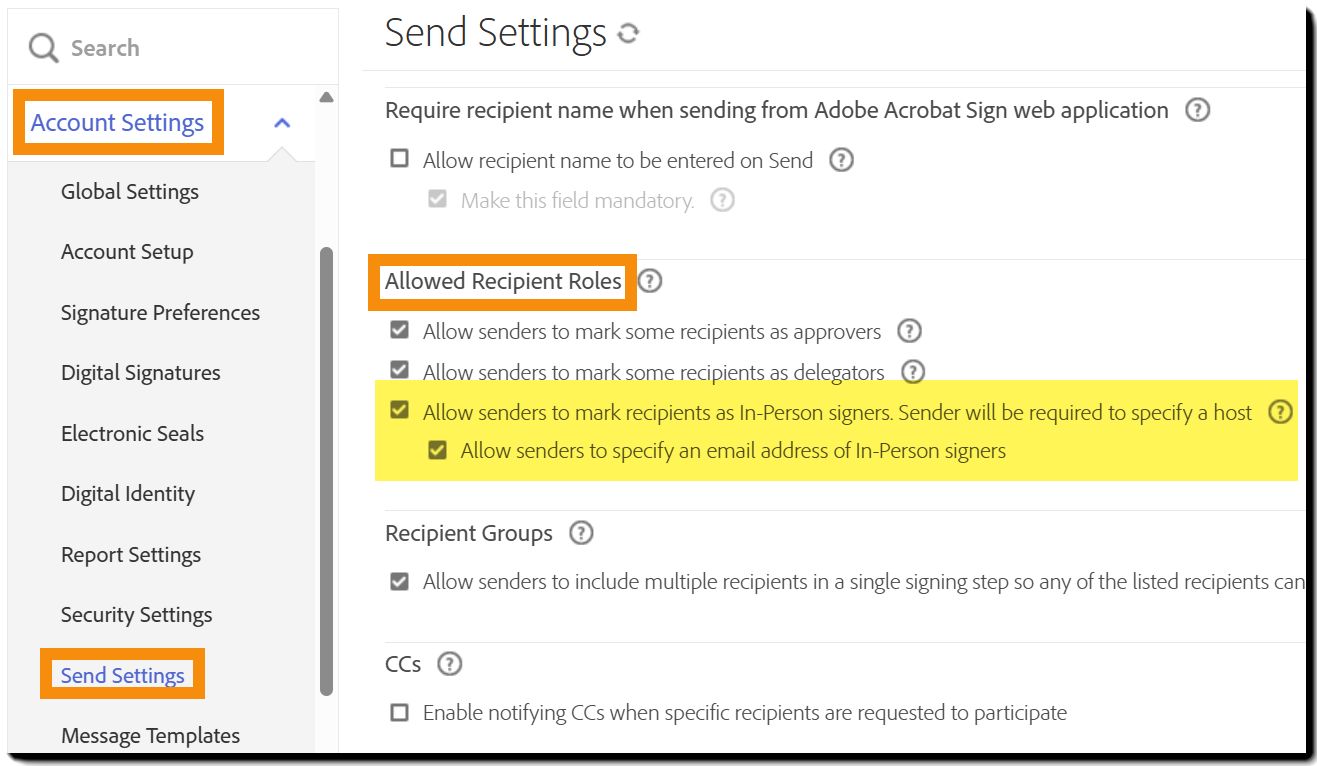Enable notifying CCs checkbox

pos(400,713)
